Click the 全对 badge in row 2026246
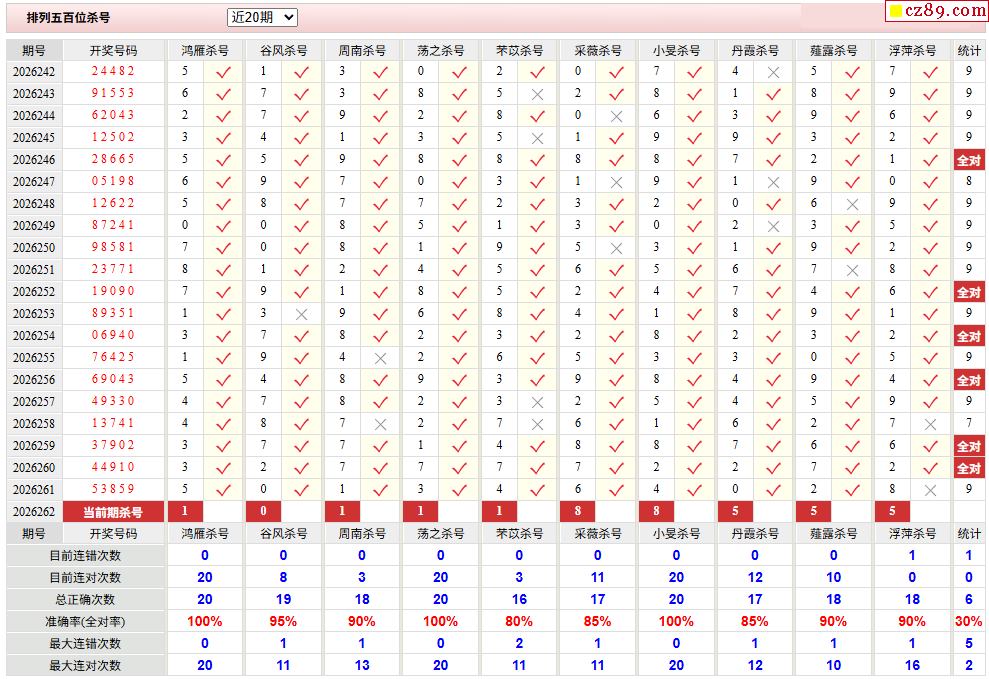The width and height of the screenshot is (989, 679). point(969,160)
